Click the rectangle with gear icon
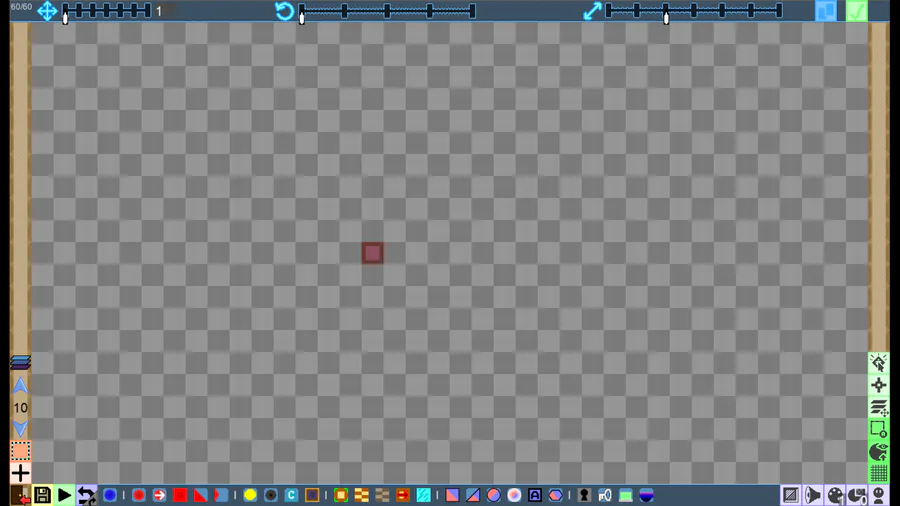Screen dimensions: 900x506 879,429
